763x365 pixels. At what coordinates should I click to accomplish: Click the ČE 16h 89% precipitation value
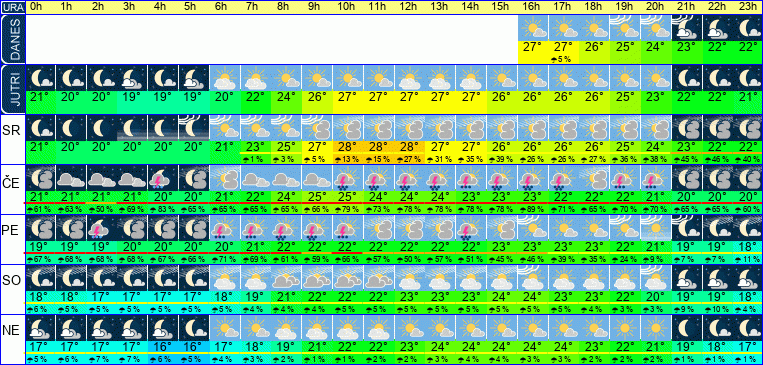533,209
